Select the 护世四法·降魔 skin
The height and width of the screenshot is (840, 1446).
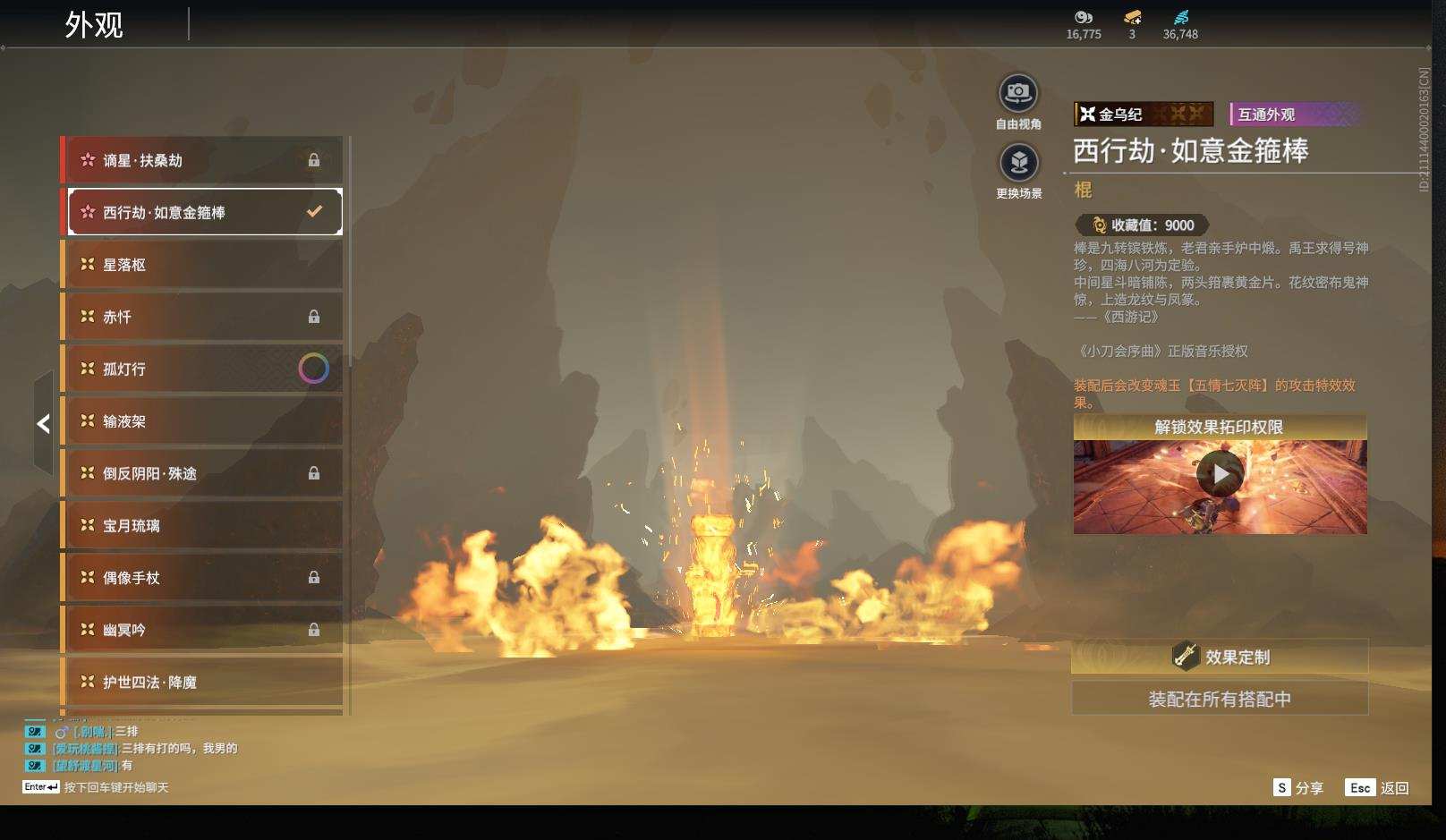click(202, 682)
